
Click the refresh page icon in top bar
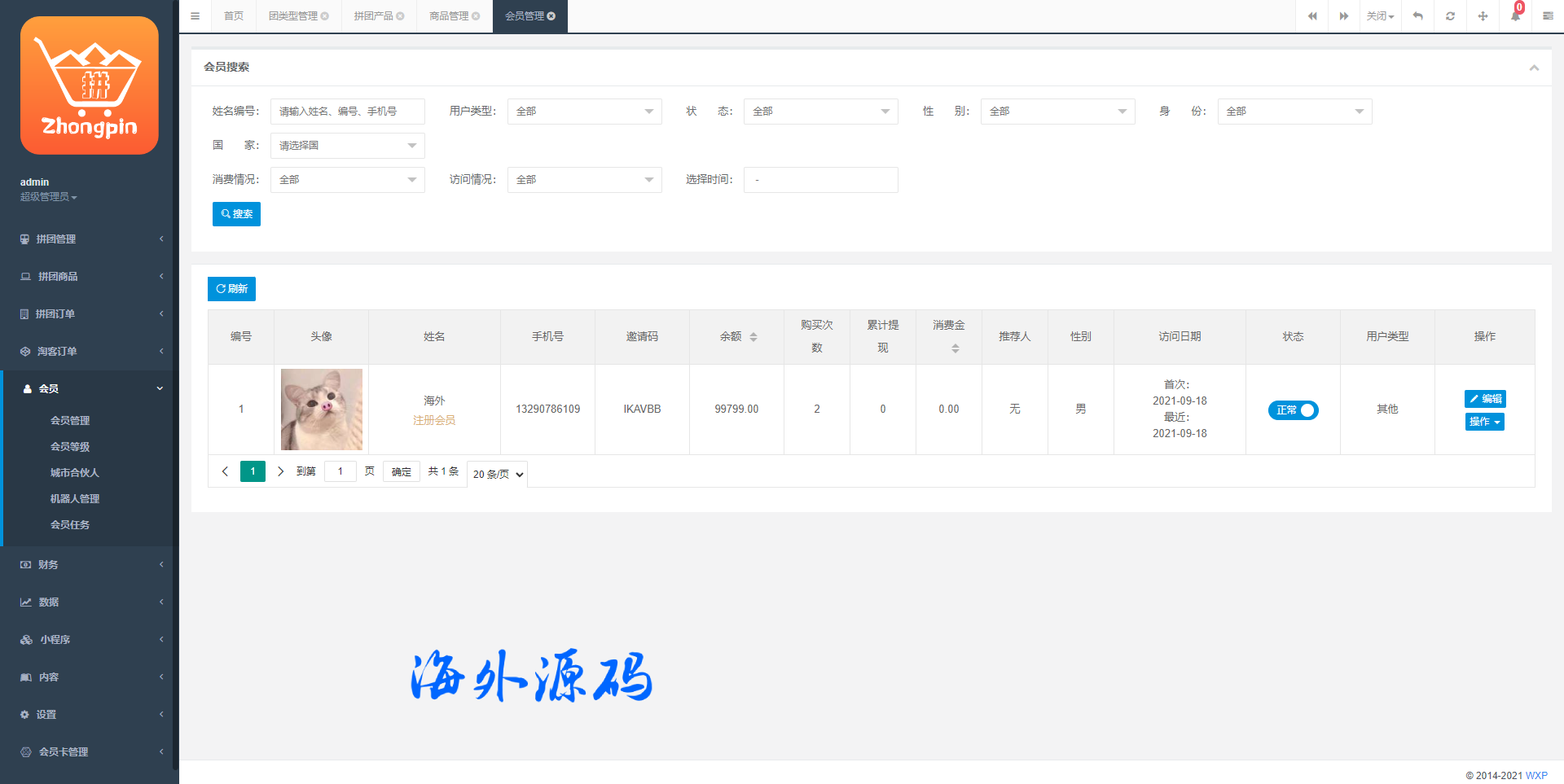1450,16
